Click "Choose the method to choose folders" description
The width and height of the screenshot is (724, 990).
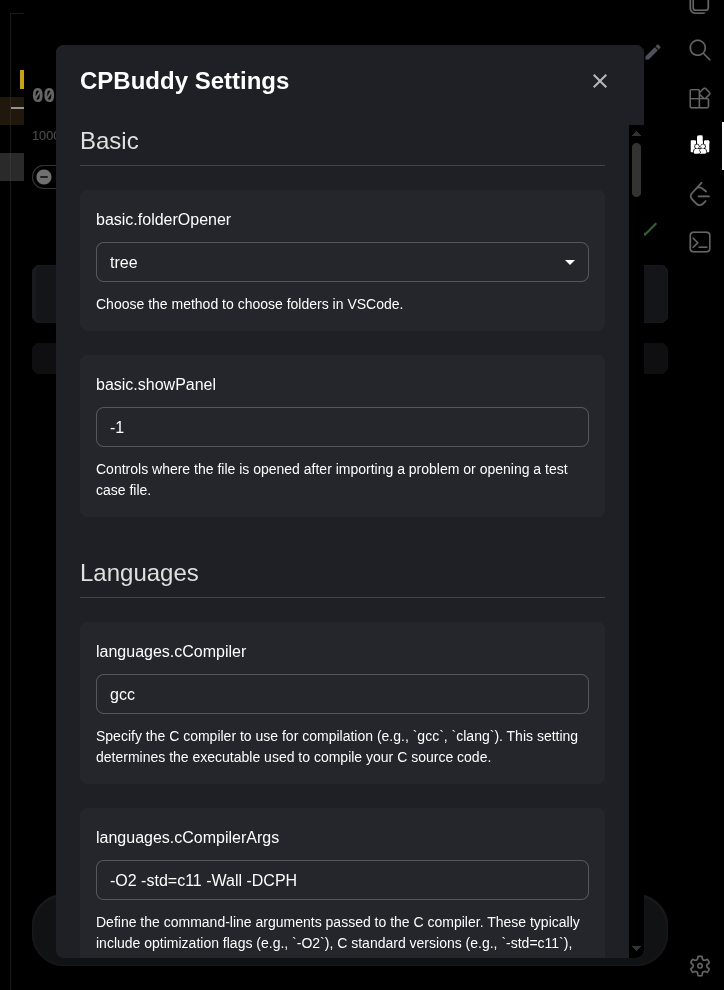249,304
